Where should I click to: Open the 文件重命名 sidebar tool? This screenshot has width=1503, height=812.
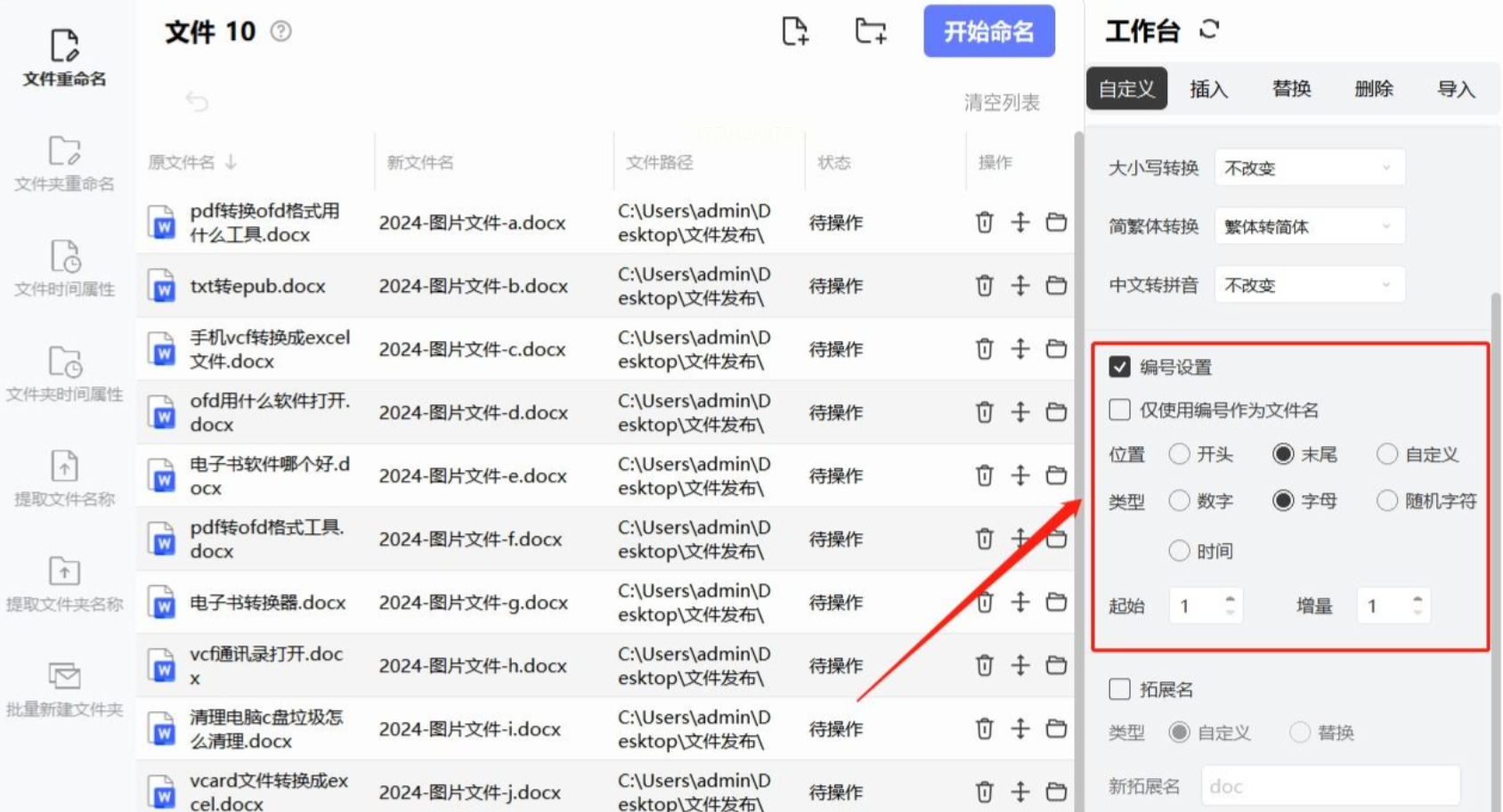pyautogui.click(x=64, y=58)
